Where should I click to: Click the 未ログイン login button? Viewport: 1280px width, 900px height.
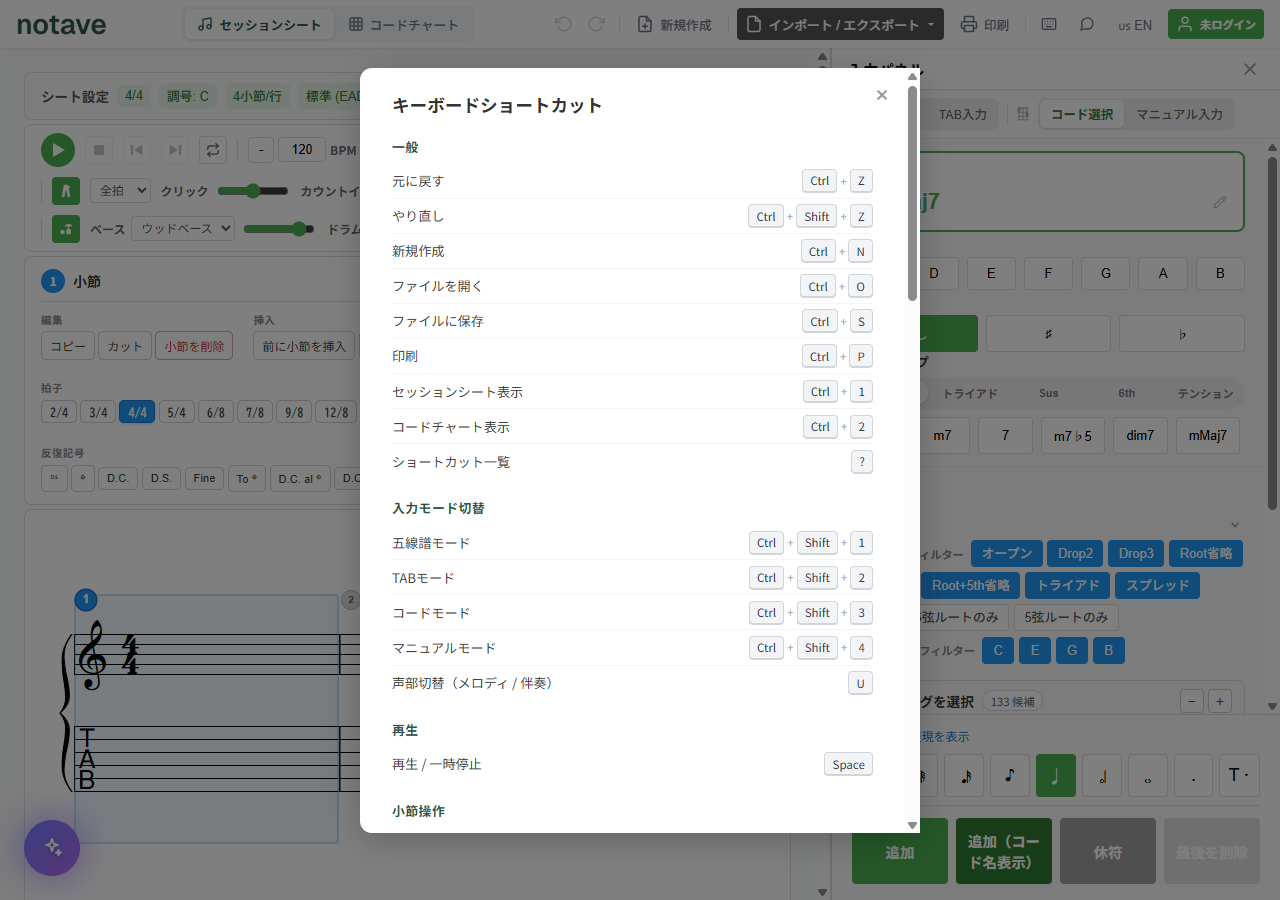click(1215, 24)
